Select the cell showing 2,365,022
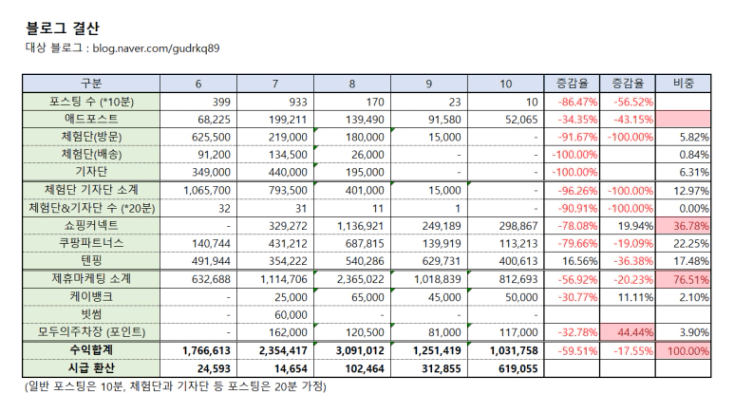 (352, 279)
